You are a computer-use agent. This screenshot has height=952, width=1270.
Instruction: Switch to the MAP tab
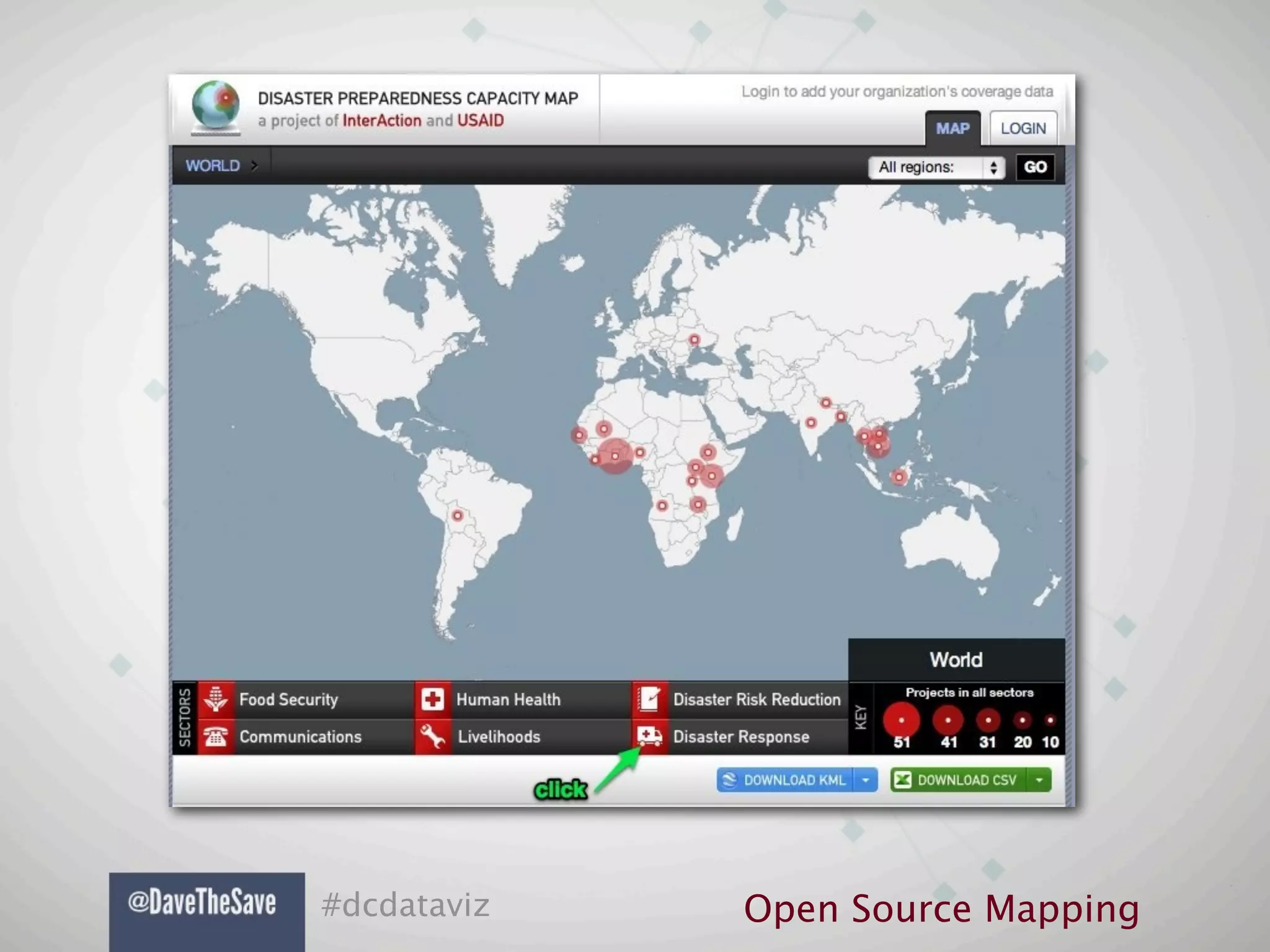pyautogui.click(x=952, y=128)
